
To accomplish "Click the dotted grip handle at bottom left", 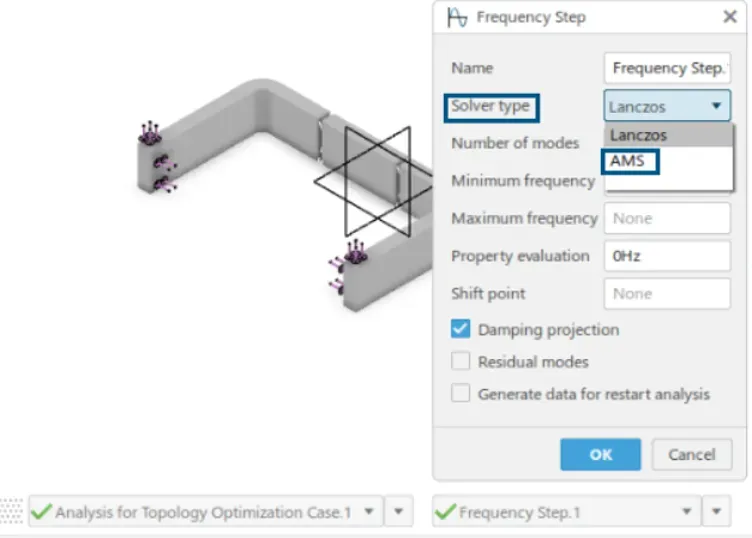I will pyautogui.click(x=12, y=512).
